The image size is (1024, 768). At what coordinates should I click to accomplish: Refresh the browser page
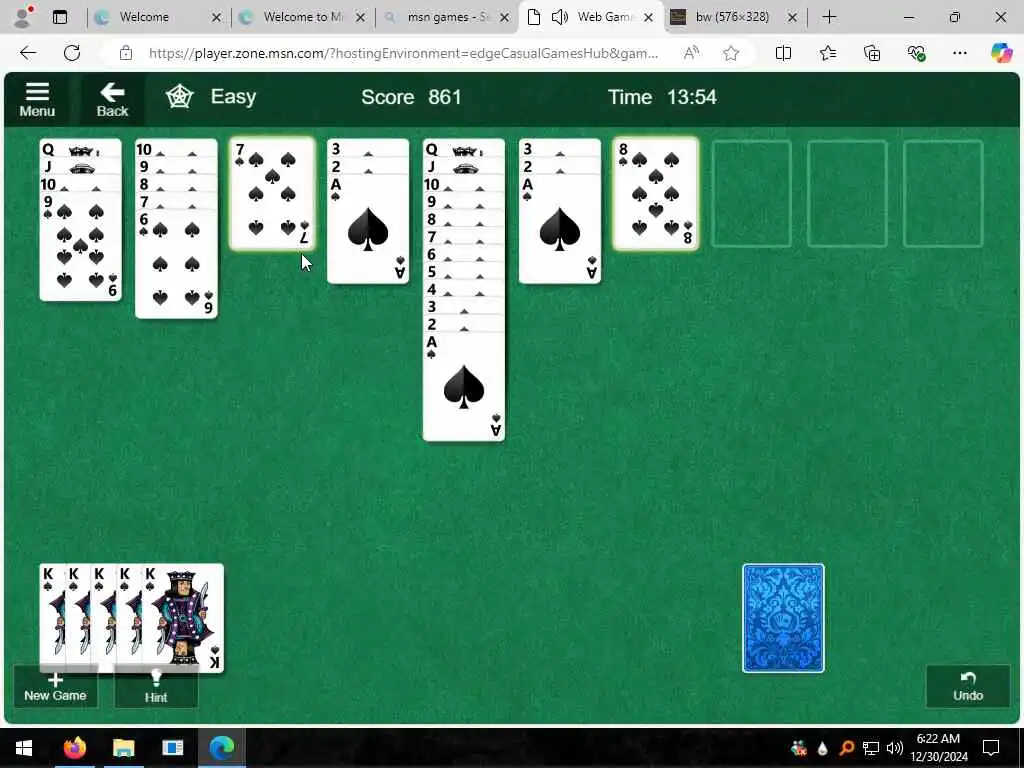coord(72,53)
